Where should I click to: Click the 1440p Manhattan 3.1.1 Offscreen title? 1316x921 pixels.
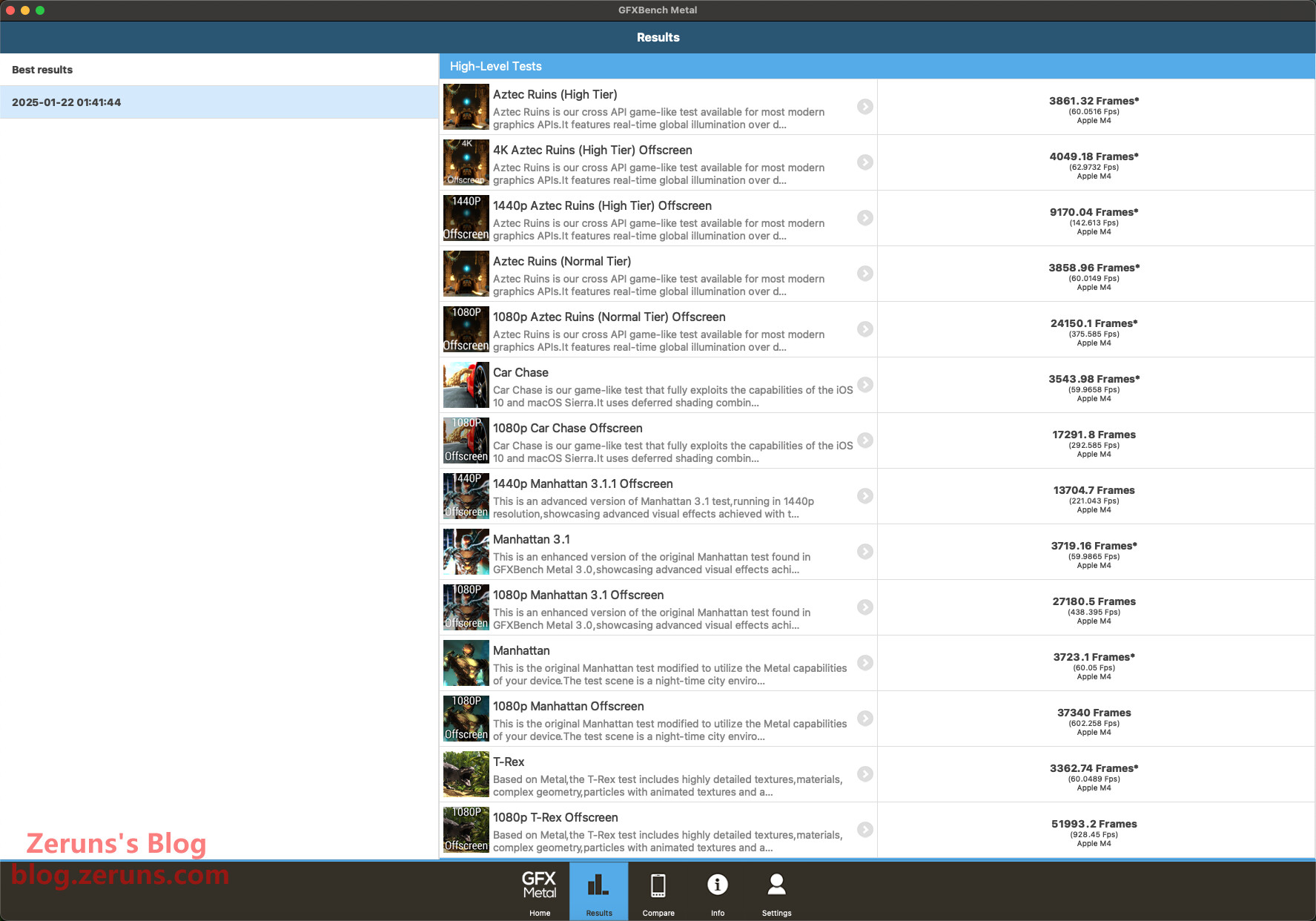pos(583,484)
